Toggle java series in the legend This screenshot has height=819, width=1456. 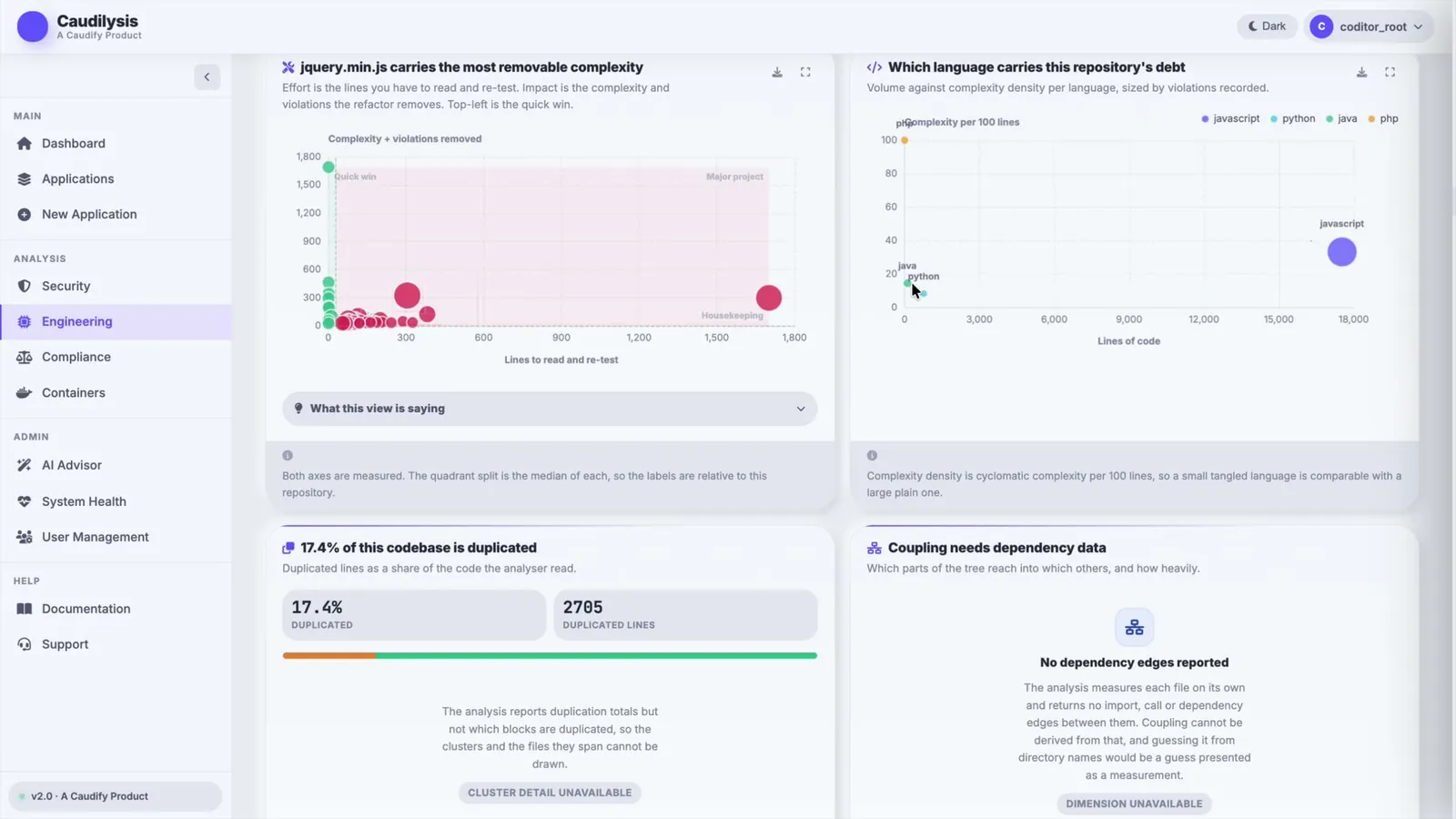pyautogui.click(x=1341, y=118)
